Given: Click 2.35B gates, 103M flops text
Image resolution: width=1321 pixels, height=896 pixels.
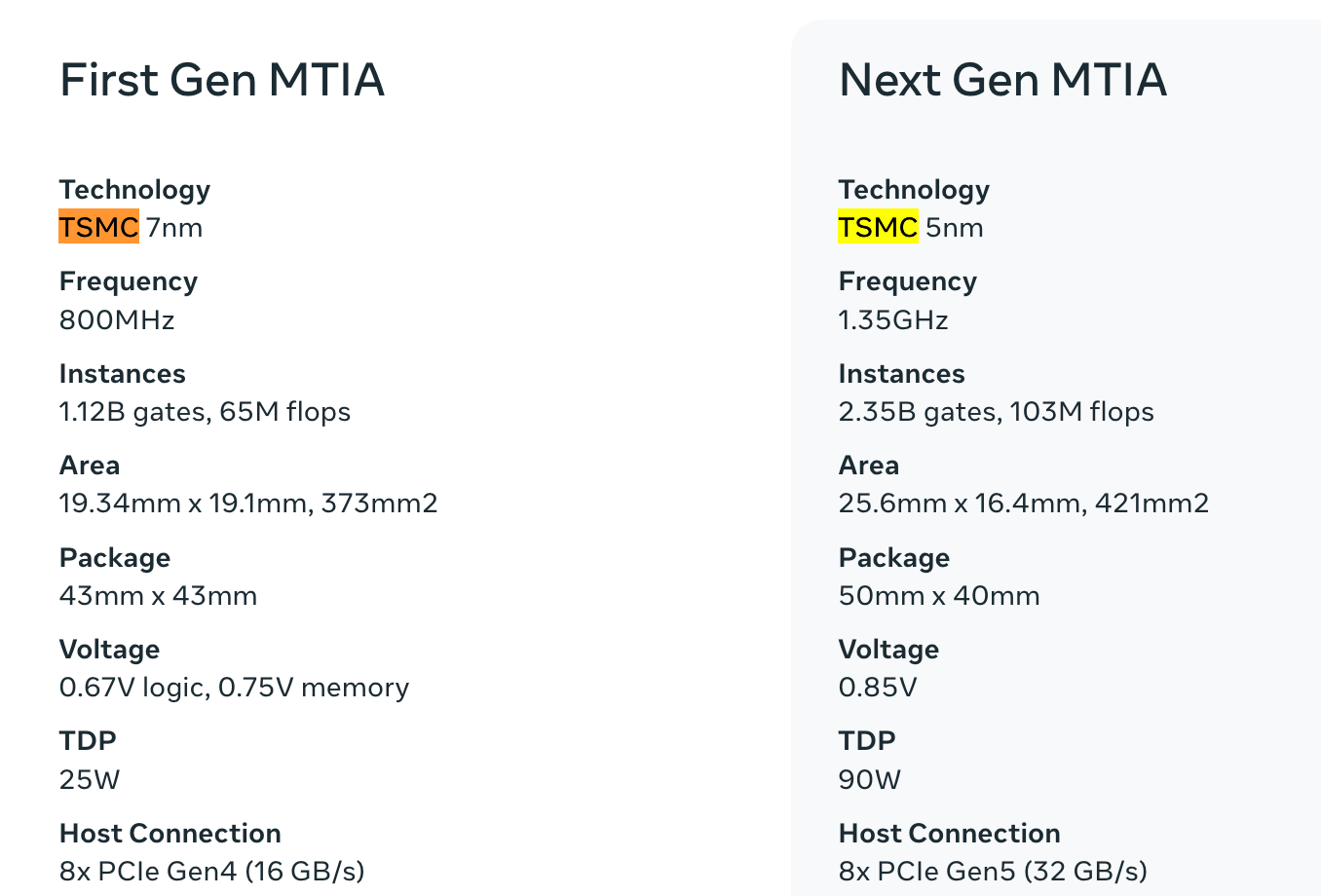Looking at the screenshot, I should coord(996,412).
